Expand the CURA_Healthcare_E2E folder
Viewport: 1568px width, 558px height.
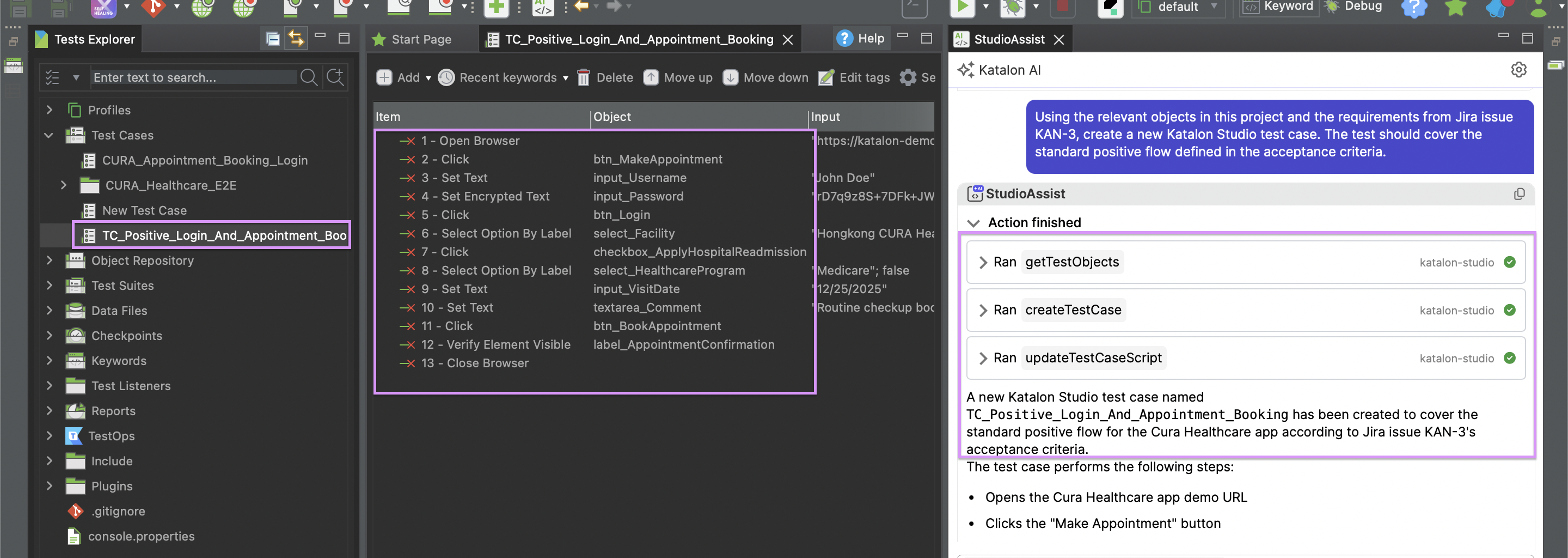[x=64, y=185]
